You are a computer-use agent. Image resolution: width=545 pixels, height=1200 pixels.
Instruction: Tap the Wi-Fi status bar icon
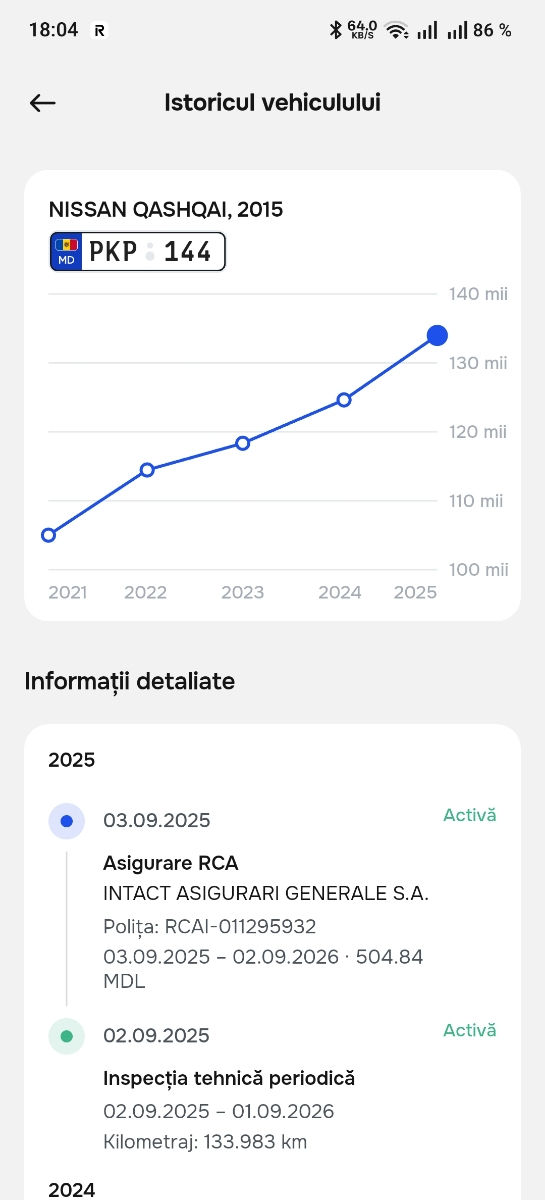coord(397,30)
